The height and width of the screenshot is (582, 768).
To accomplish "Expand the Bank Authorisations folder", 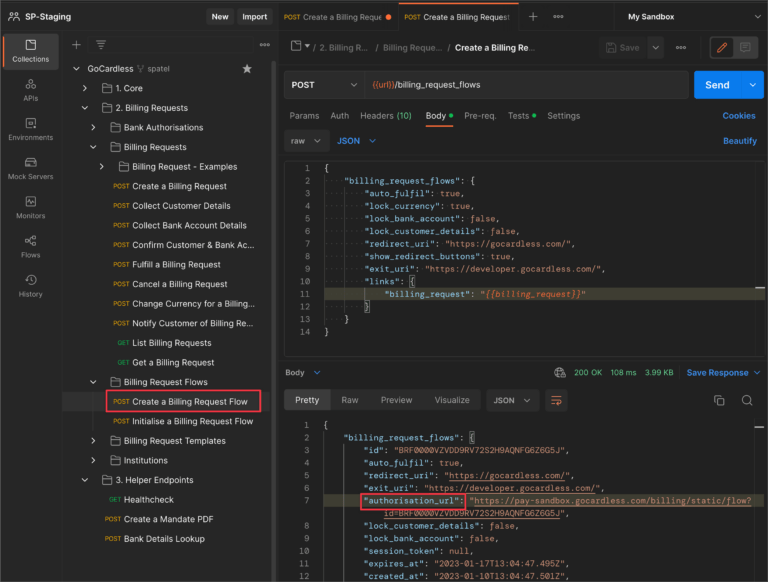I will click(93, 127).
